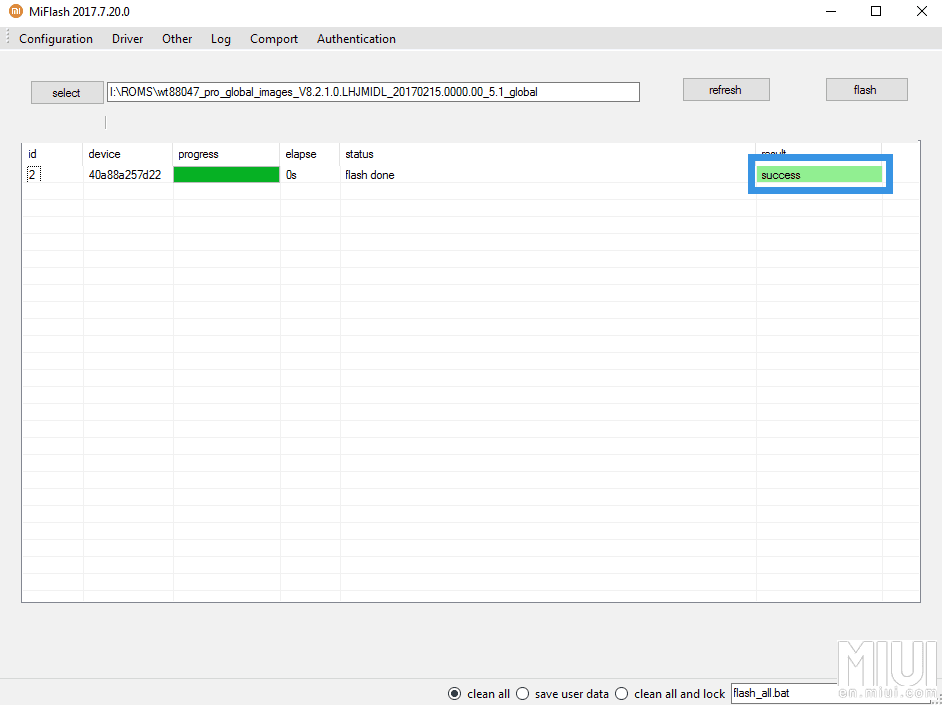942x705 pixels.
Task: Click the refresh button
Action: pyautogui.click(x=726, y=90)
